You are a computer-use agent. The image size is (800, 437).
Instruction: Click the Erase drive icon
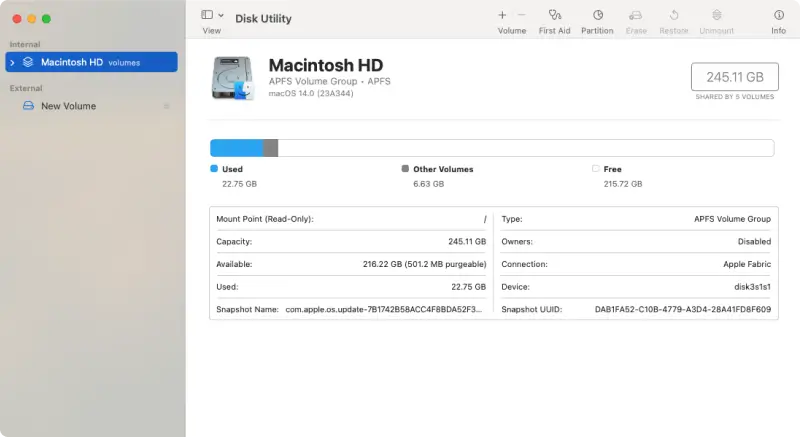[x=636, y=15]
